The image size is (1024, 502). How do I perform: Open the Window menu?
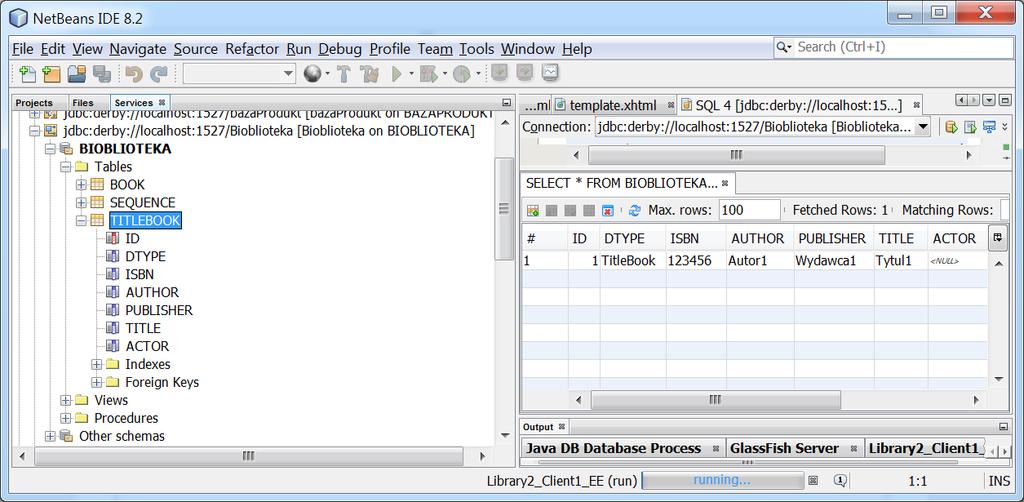coord(528,49)
